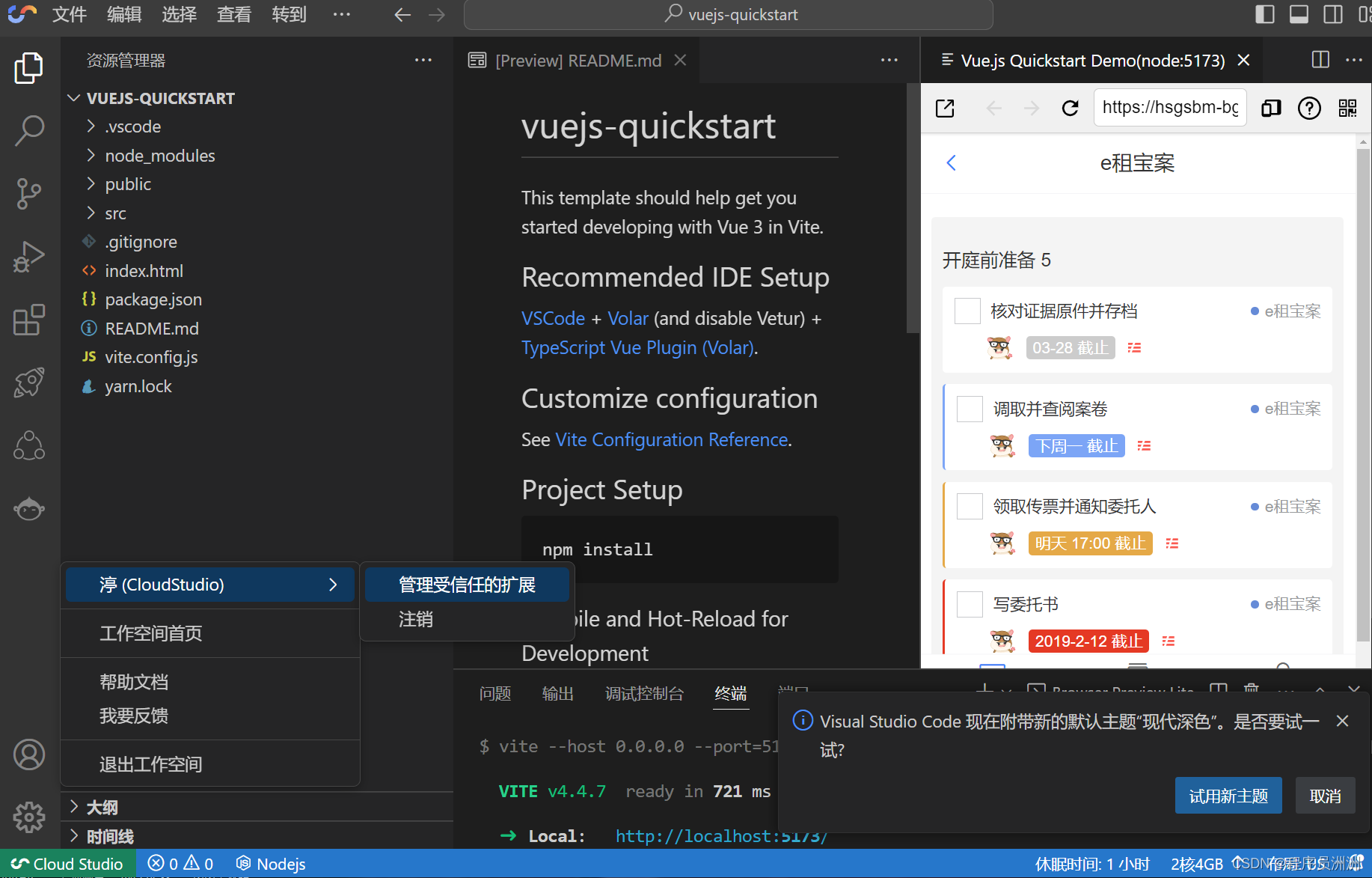Viewport: 1372px width, 878px height.
Task: Click the vuejs-quickstart command center search
Action: point(729,15)
